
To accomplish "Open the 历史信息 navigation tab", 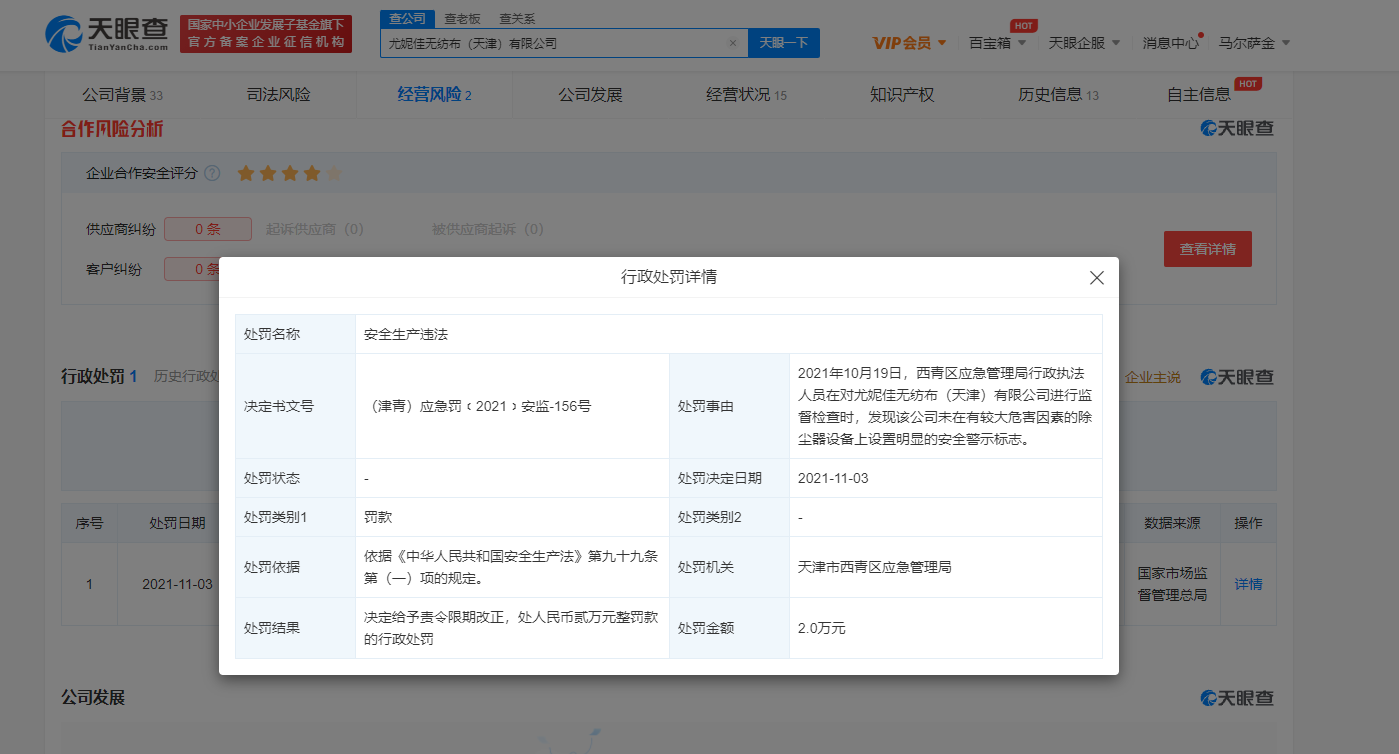I will (x=1058, y=95).
